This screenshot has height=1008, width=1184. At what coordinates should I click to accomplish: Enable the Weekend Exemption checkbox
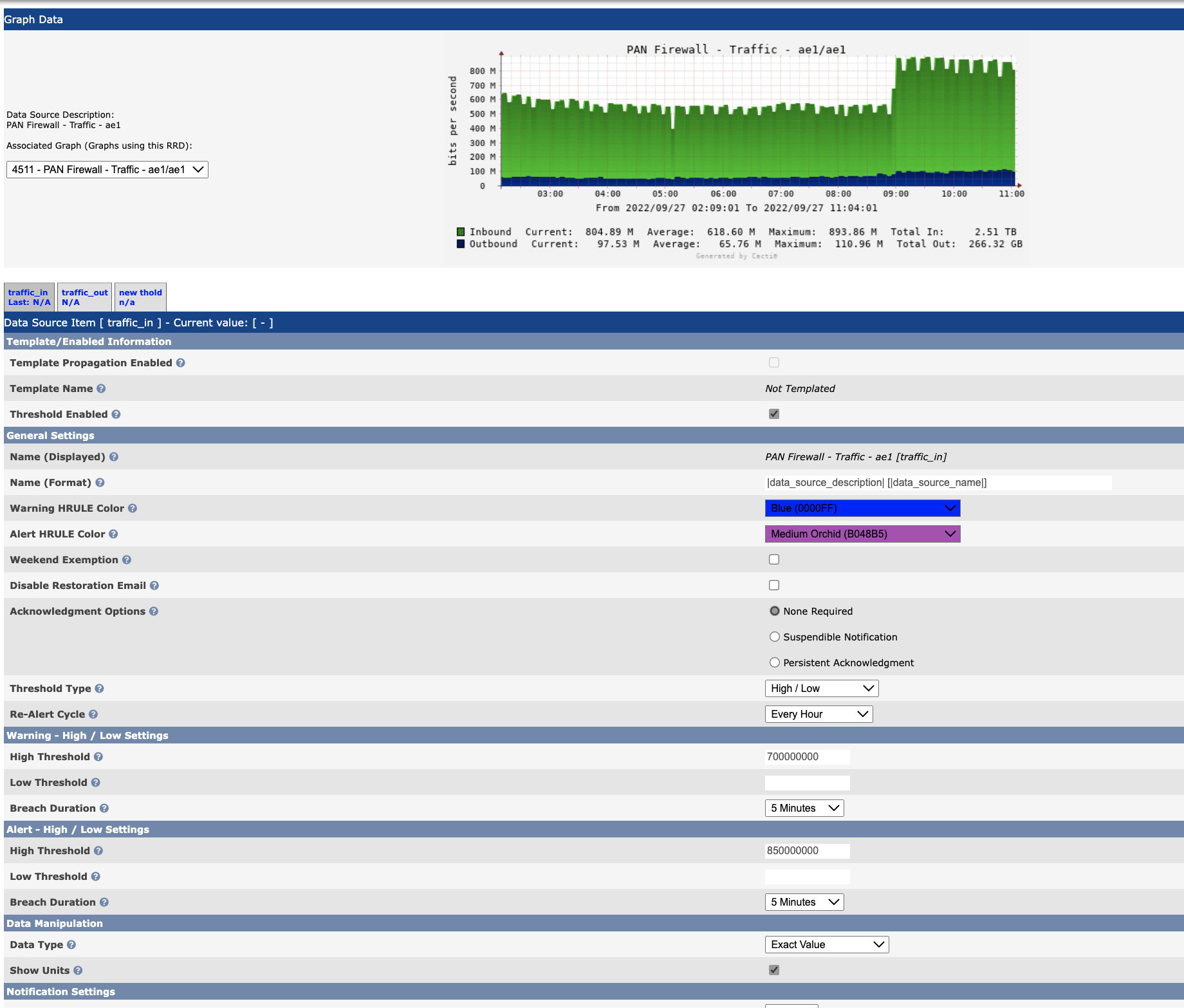[x=774, y=560]
